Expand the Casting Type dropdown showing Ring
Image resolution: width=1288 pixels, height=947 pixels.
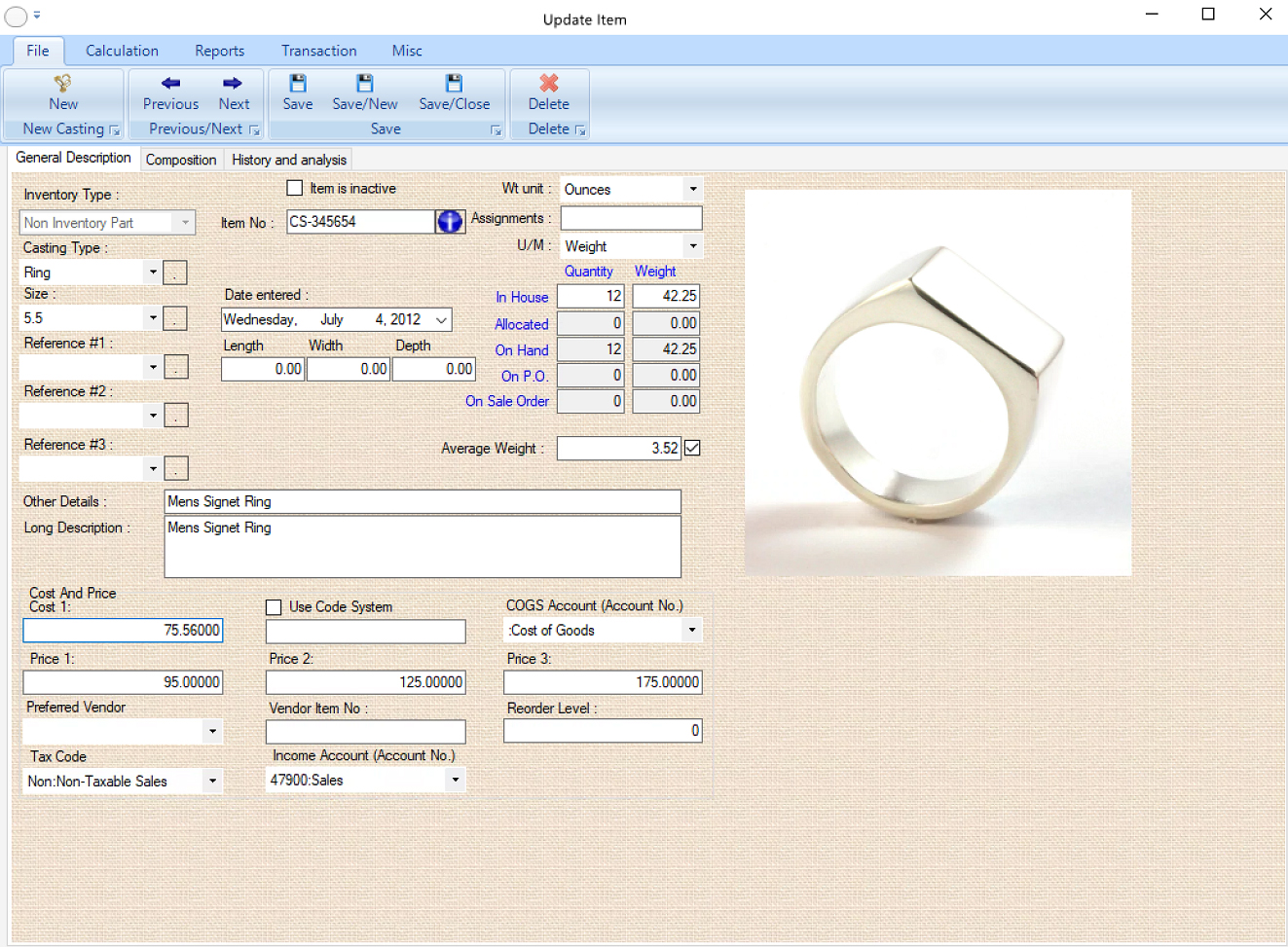(x=153, y=273)
